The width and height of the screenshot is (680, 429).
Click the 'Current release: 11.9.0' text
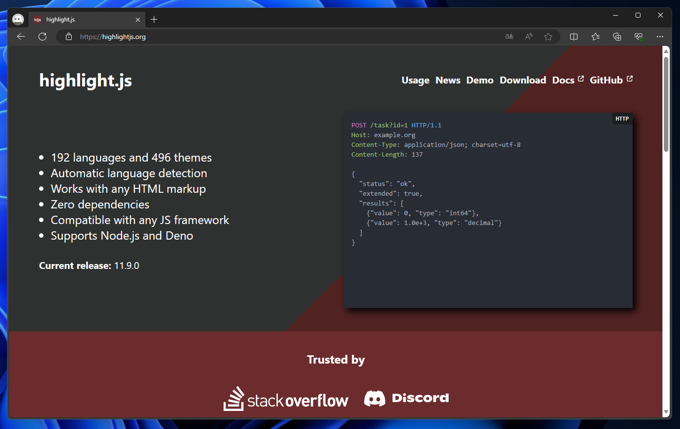(x=89, y=265)
